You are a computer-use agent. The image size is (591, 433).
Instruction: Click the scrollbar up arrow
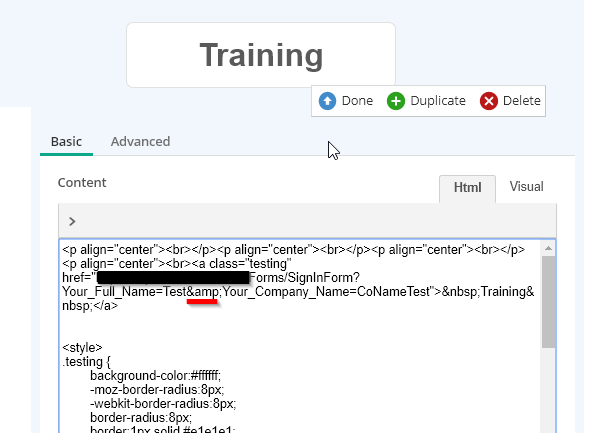[x=548, y=248]
